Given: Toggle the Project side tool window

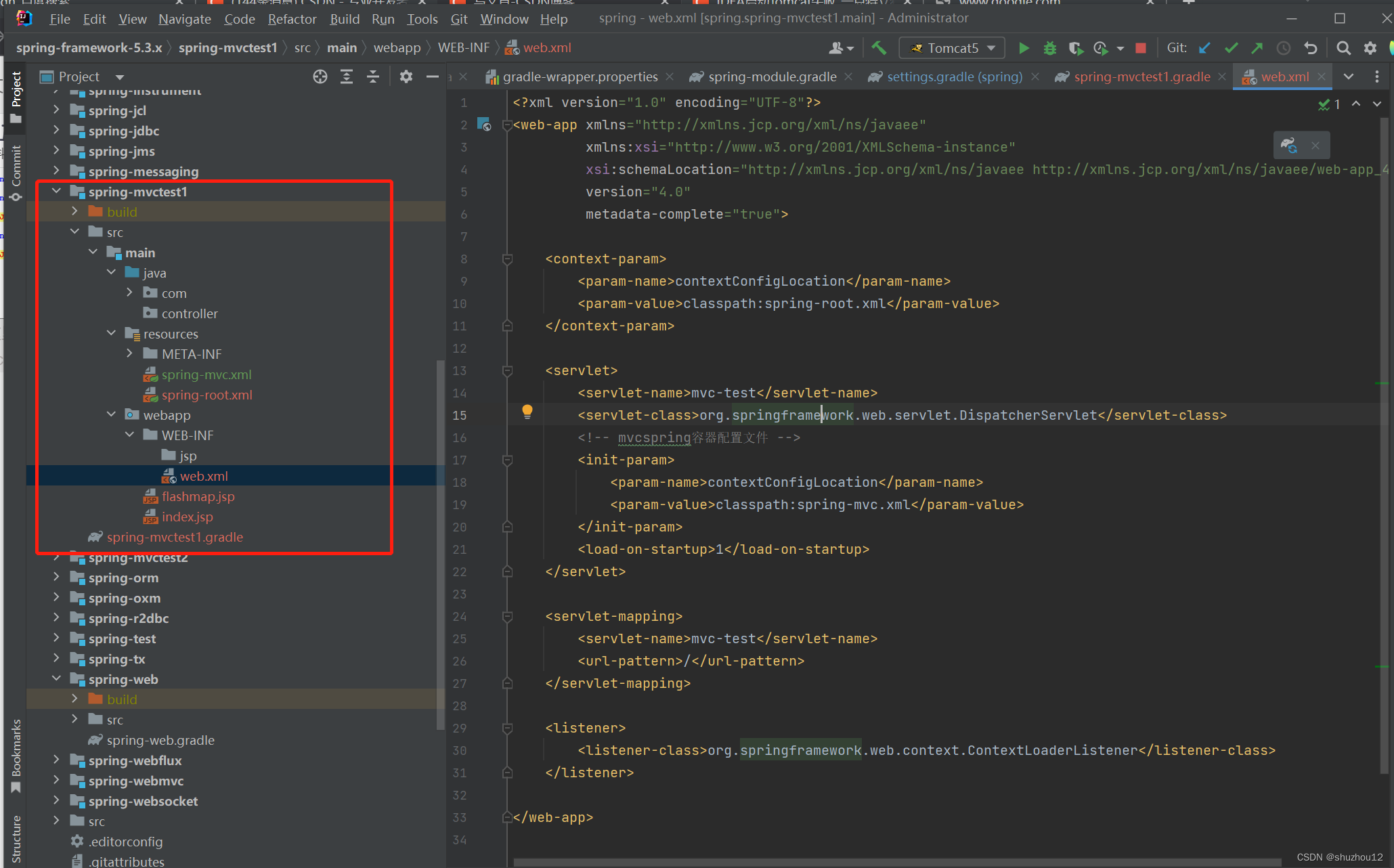Looking at the screenshot, I should (16, 97).
